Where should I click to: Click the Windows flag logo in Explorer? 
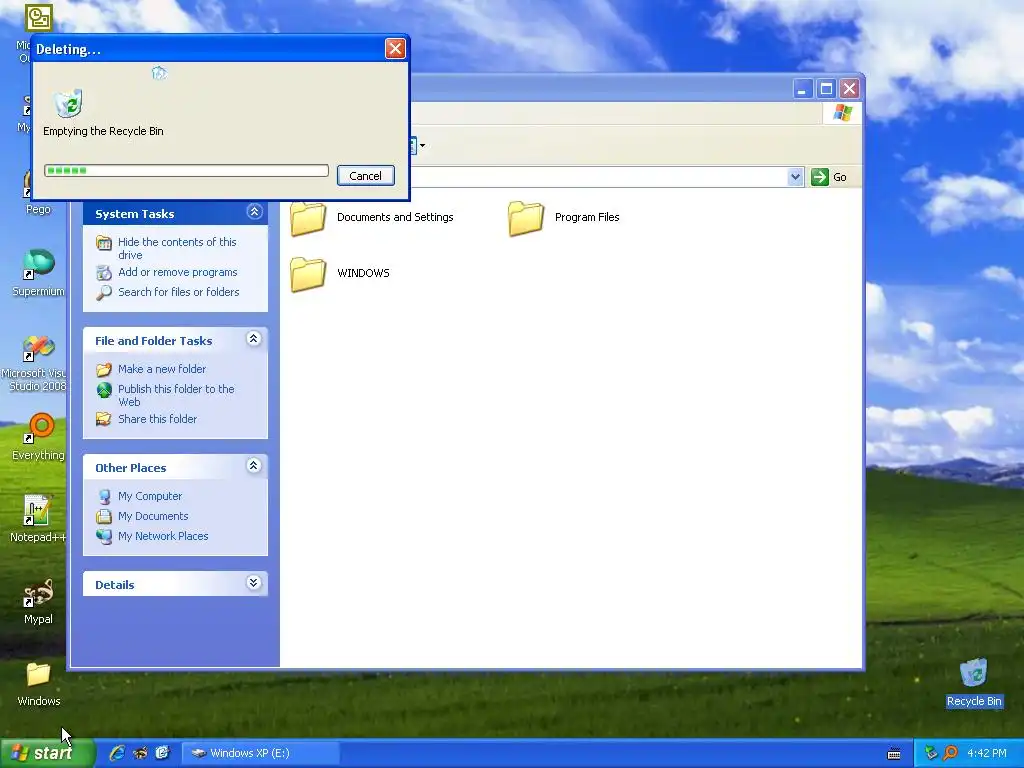click(842, 113)
